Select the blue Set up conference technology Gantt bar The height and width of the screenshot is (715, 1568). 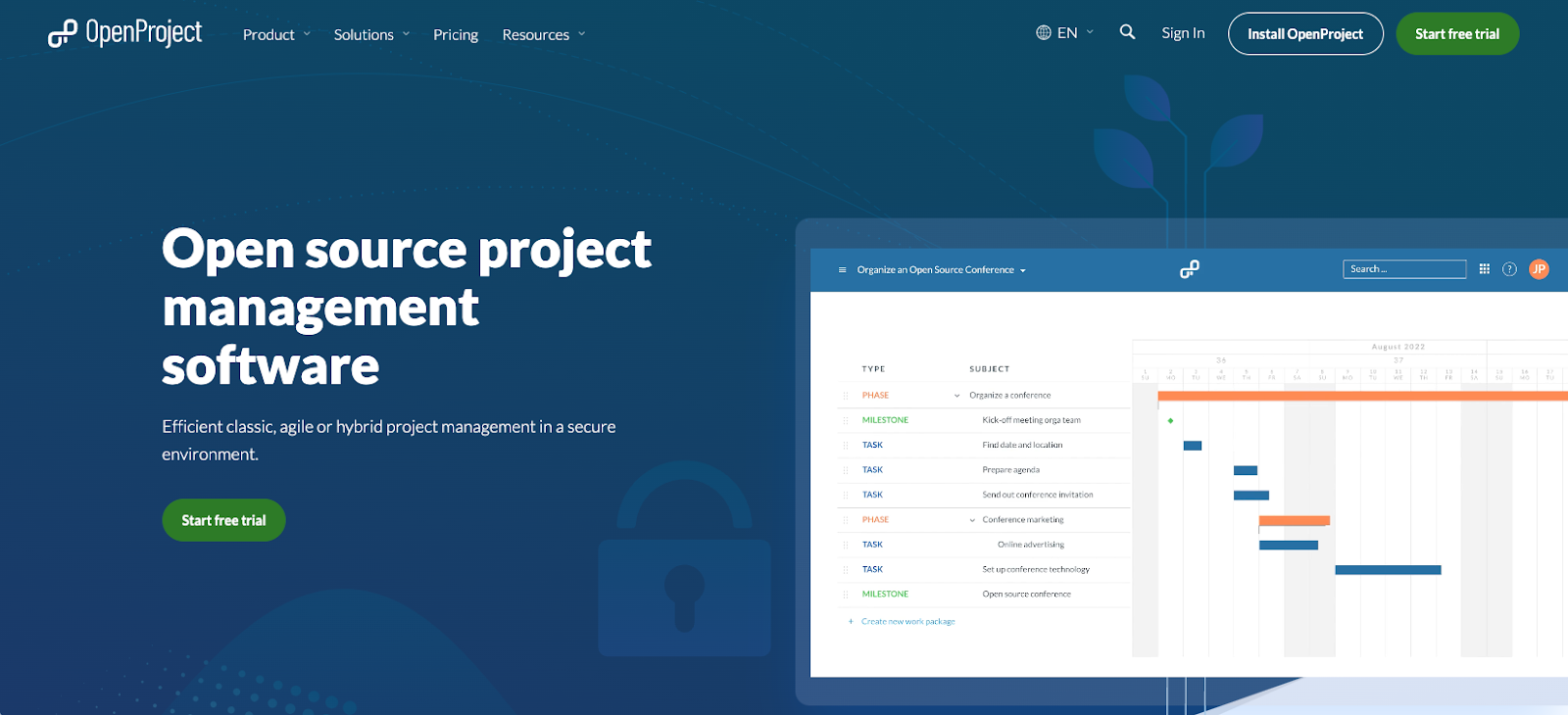pyautogui.click(x=1388, y=570)
